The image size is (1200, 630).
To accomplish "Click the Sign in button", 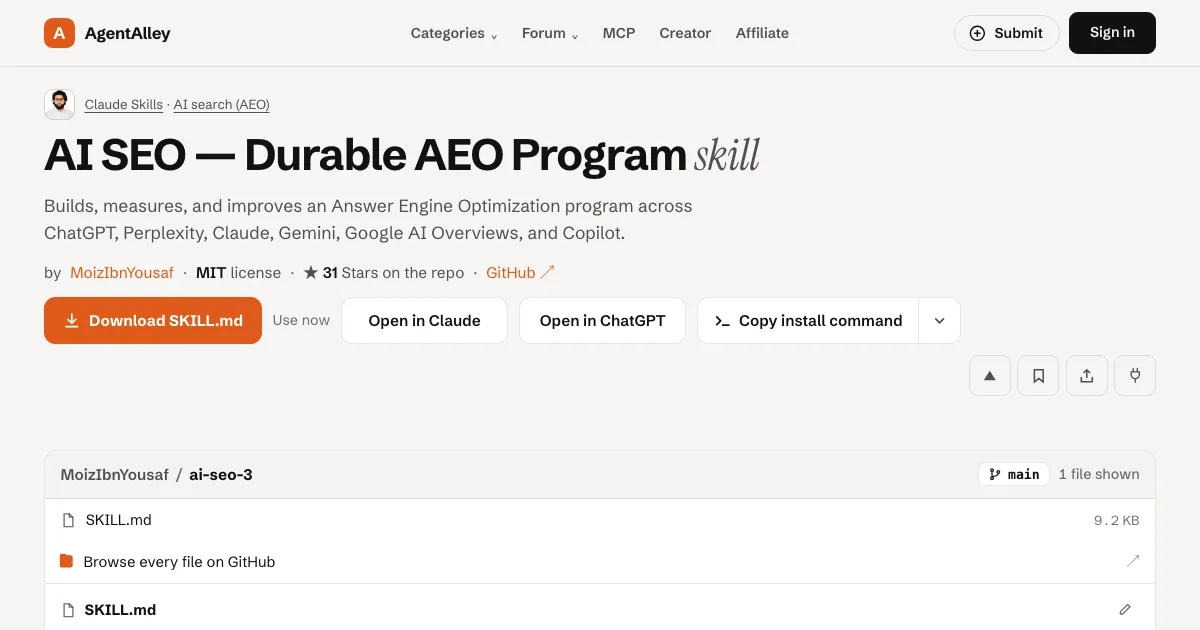I will (x=1112, y=33).
